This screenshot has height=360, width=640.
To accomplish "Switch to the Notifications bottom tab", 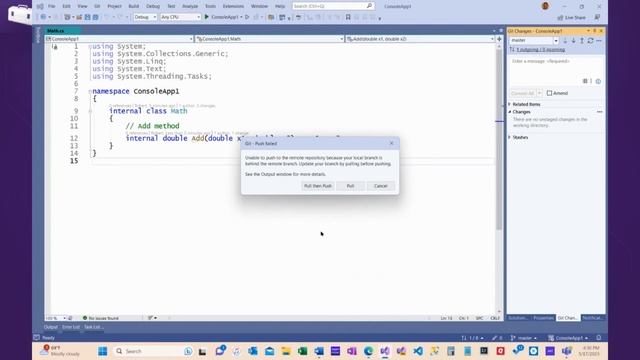I will pos(592,318).
